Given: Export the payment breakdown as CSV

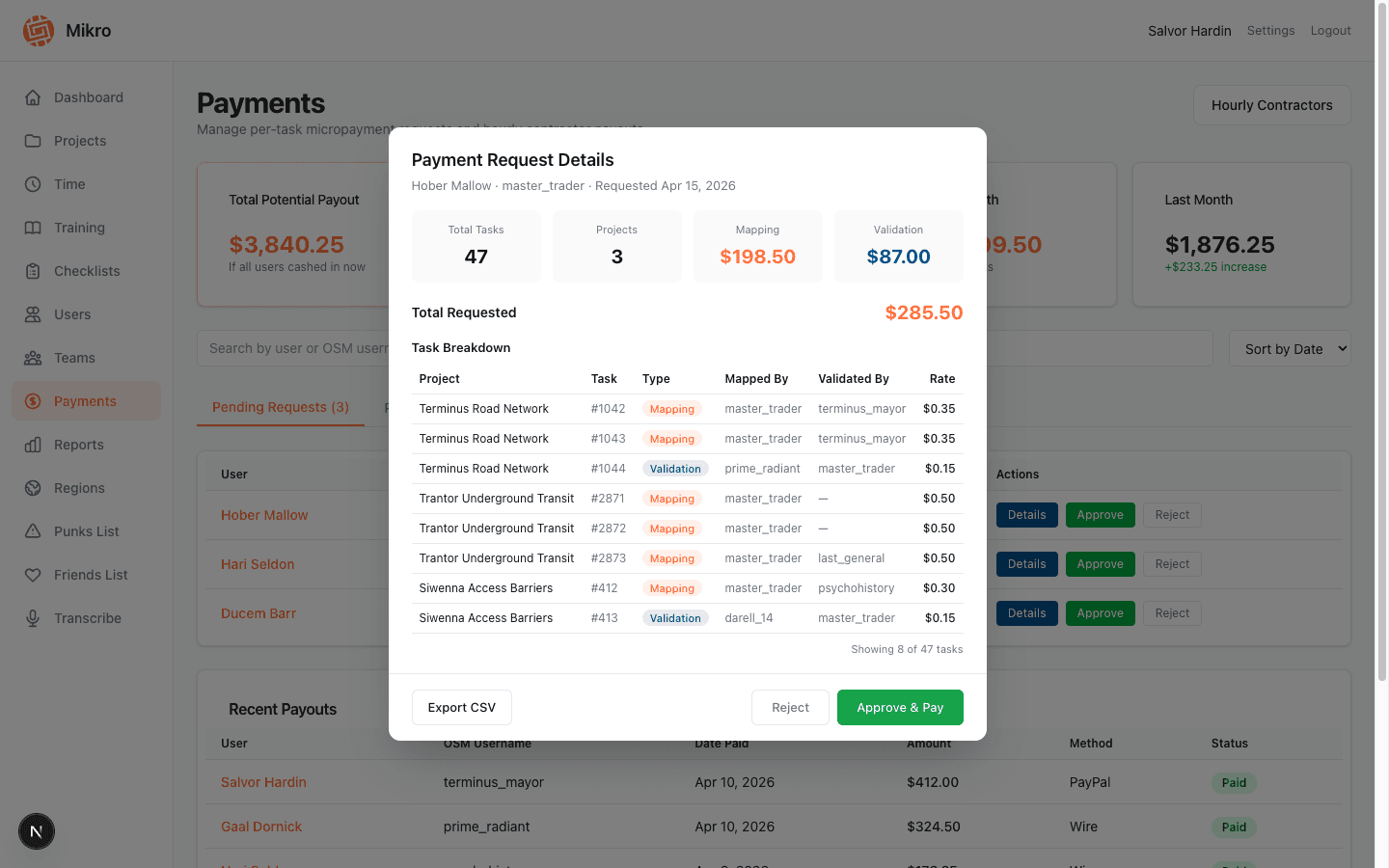Looking at the screenshot, I should pos(461,707).
